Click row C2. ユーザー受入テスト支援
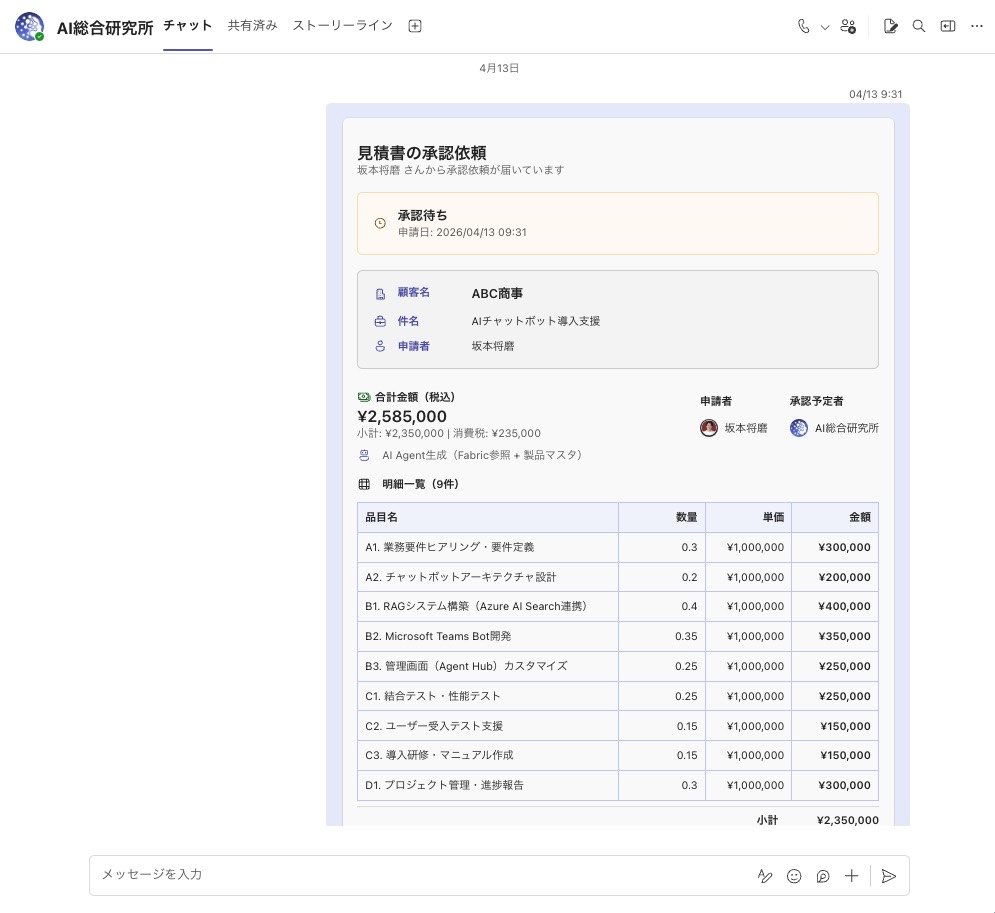The height and width of the screenshot is (913, 995). 617,726
